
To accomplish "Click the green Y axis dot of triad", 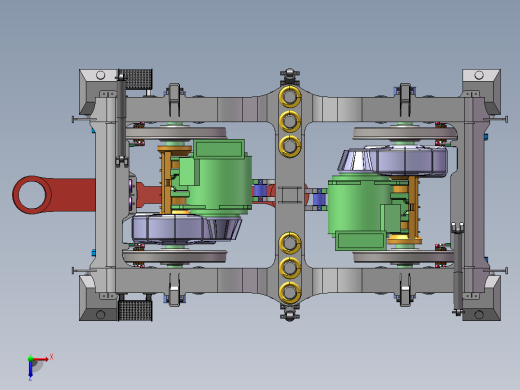I will click(30, 359).
